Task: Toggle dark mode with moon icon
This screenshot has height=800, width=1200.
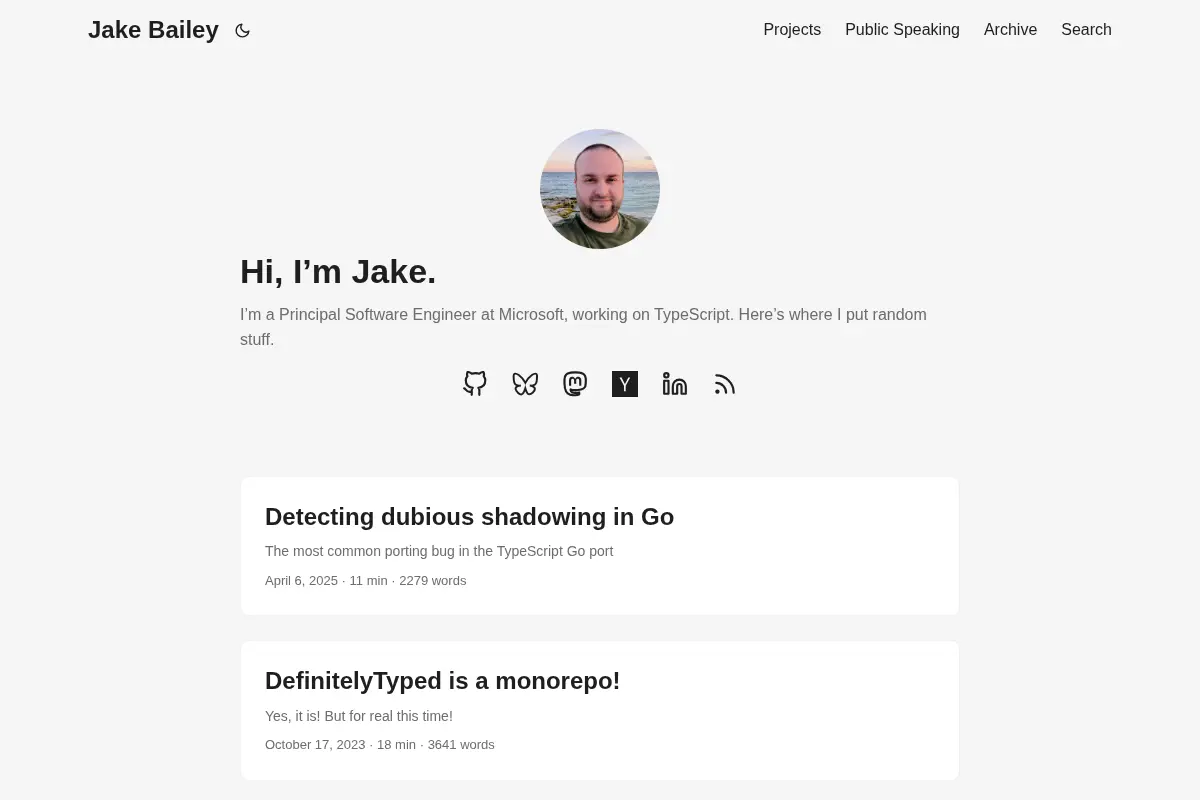Action: (x=242, y=31)
